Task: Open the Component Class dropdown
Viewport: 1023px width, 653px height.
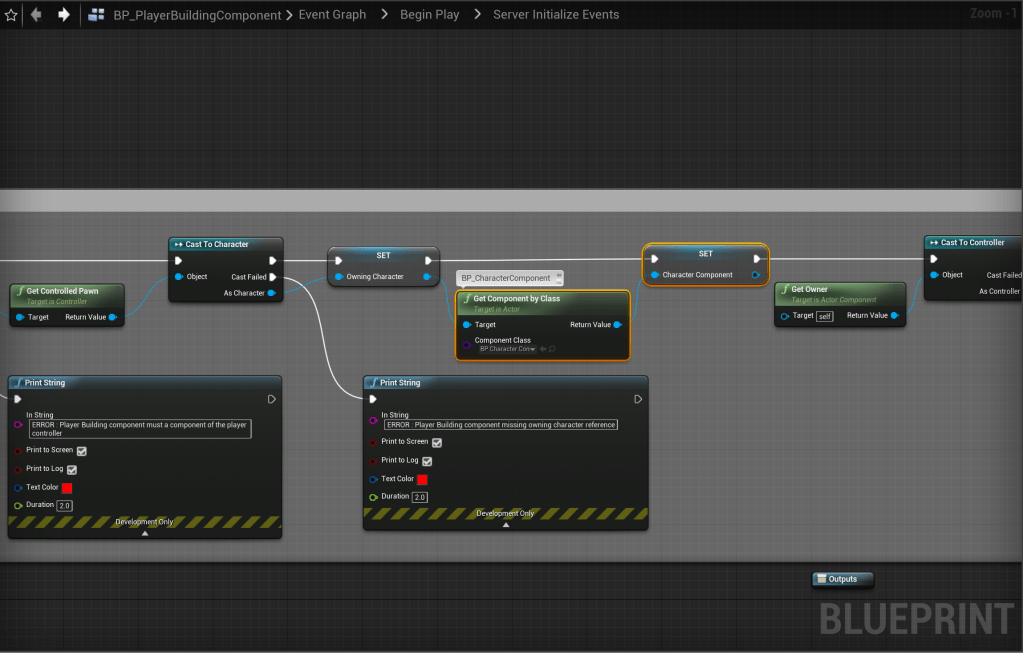Action: point(507,349)
